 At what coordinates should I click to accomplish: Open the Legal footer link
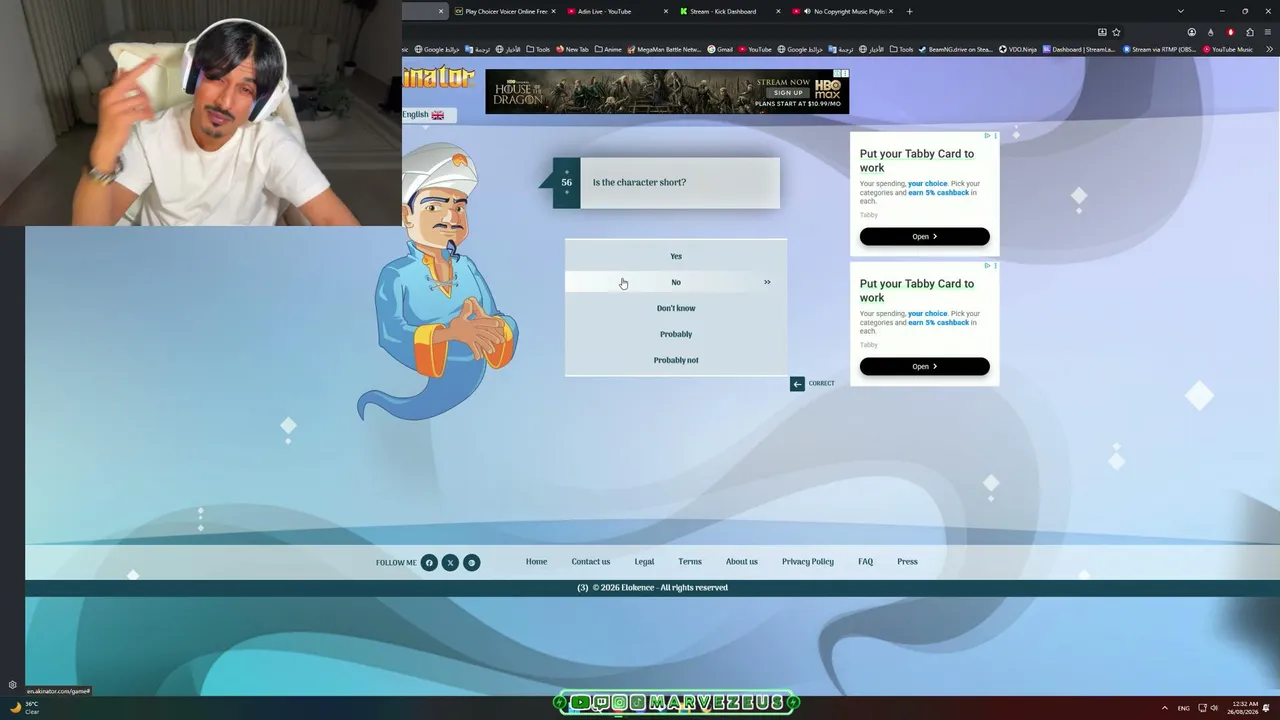[x=644, y=562]
